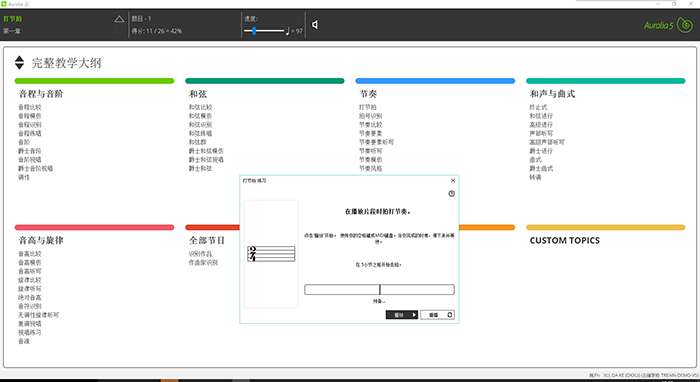
Task: Open the 爵士音阶视唱 topic
Action: (x=35, y=168)
